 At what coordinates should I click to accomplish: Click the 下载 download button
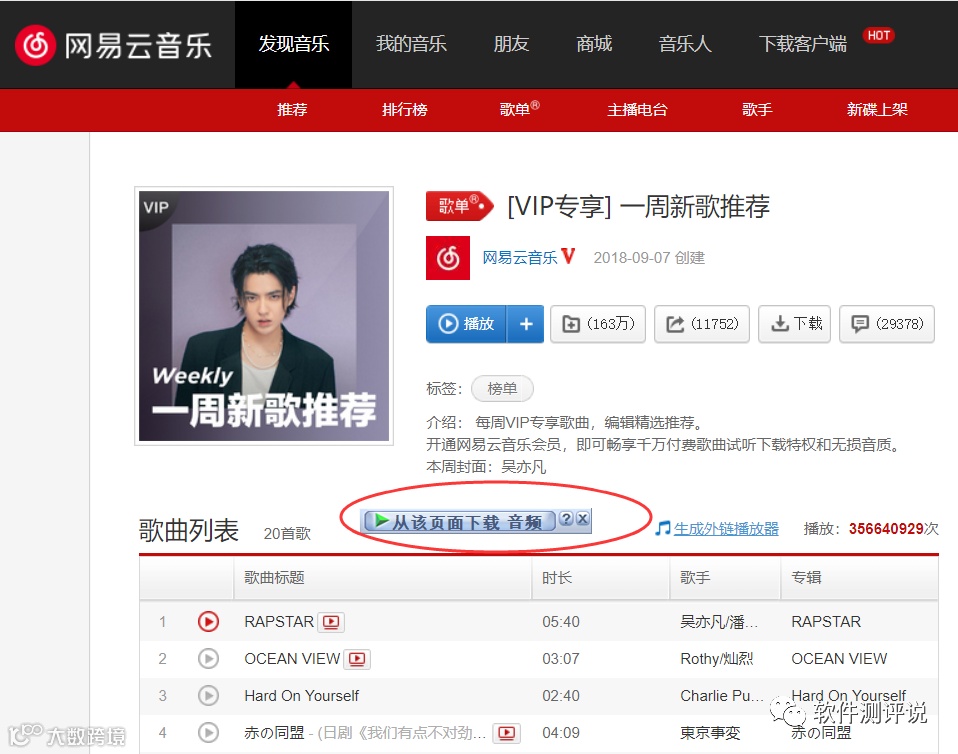click(794, 324)
